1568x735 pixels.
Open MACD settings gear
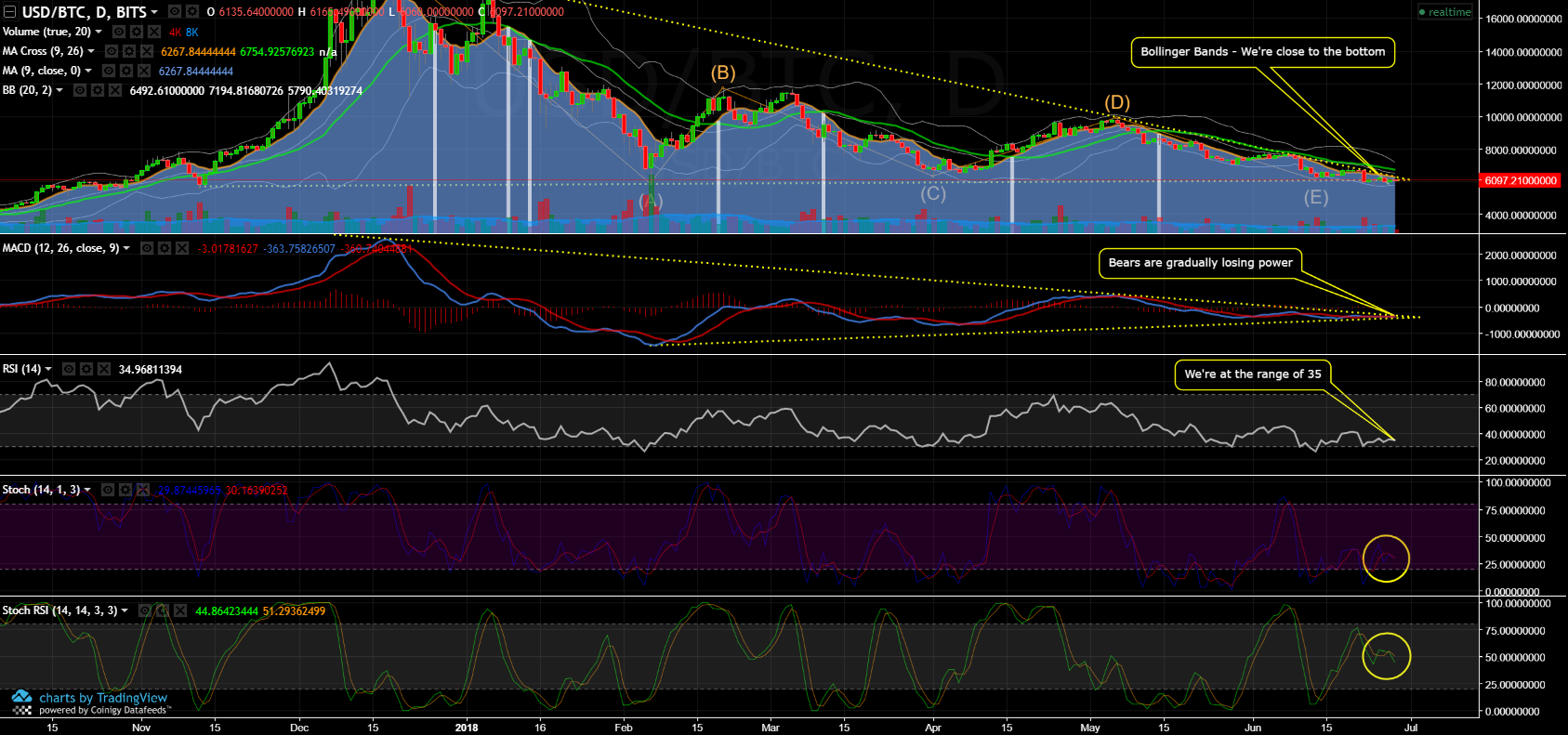click(x=165, y=248)
